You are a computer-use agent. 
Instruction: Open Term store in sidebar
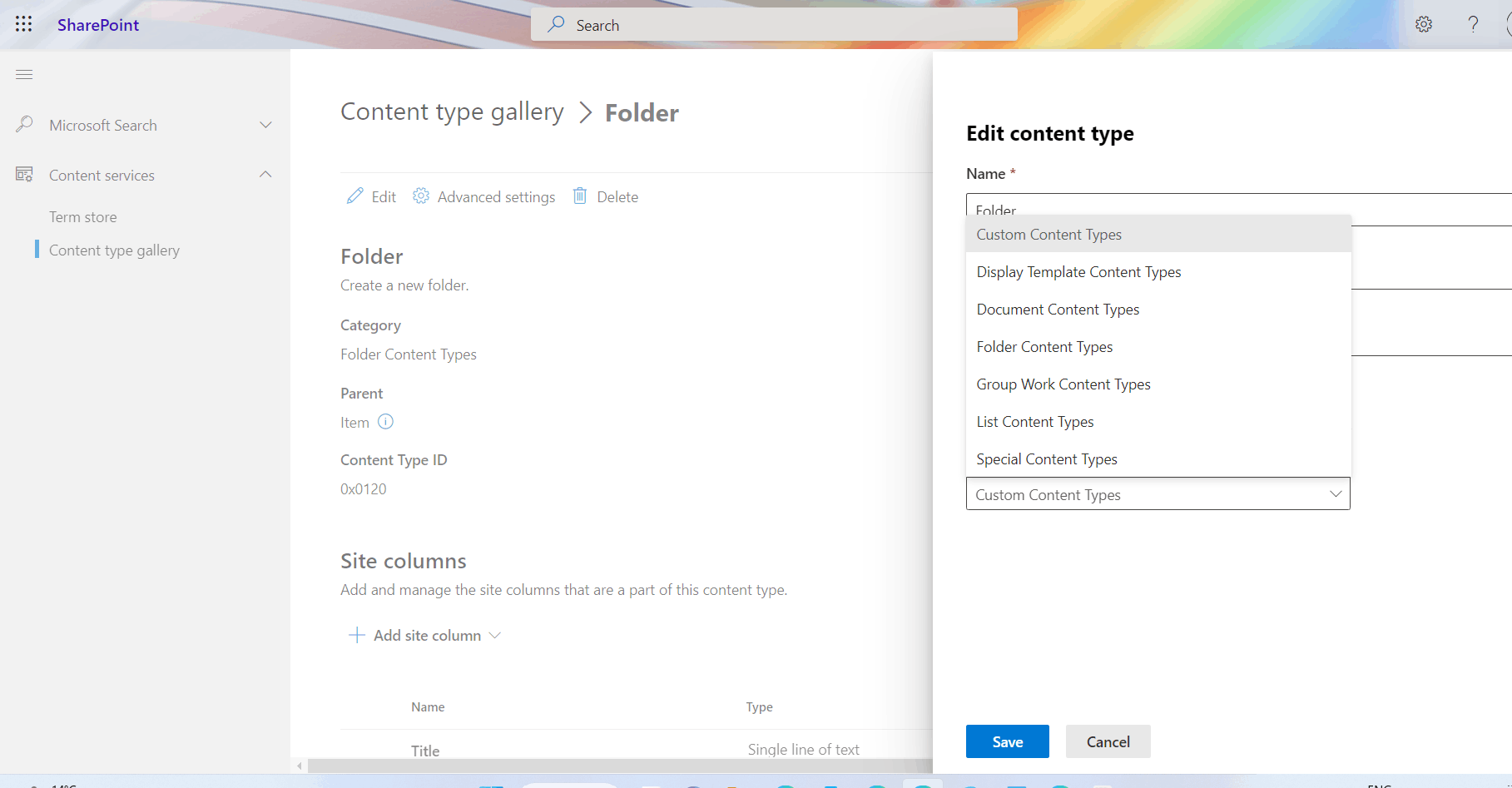[x=82, y=217]
